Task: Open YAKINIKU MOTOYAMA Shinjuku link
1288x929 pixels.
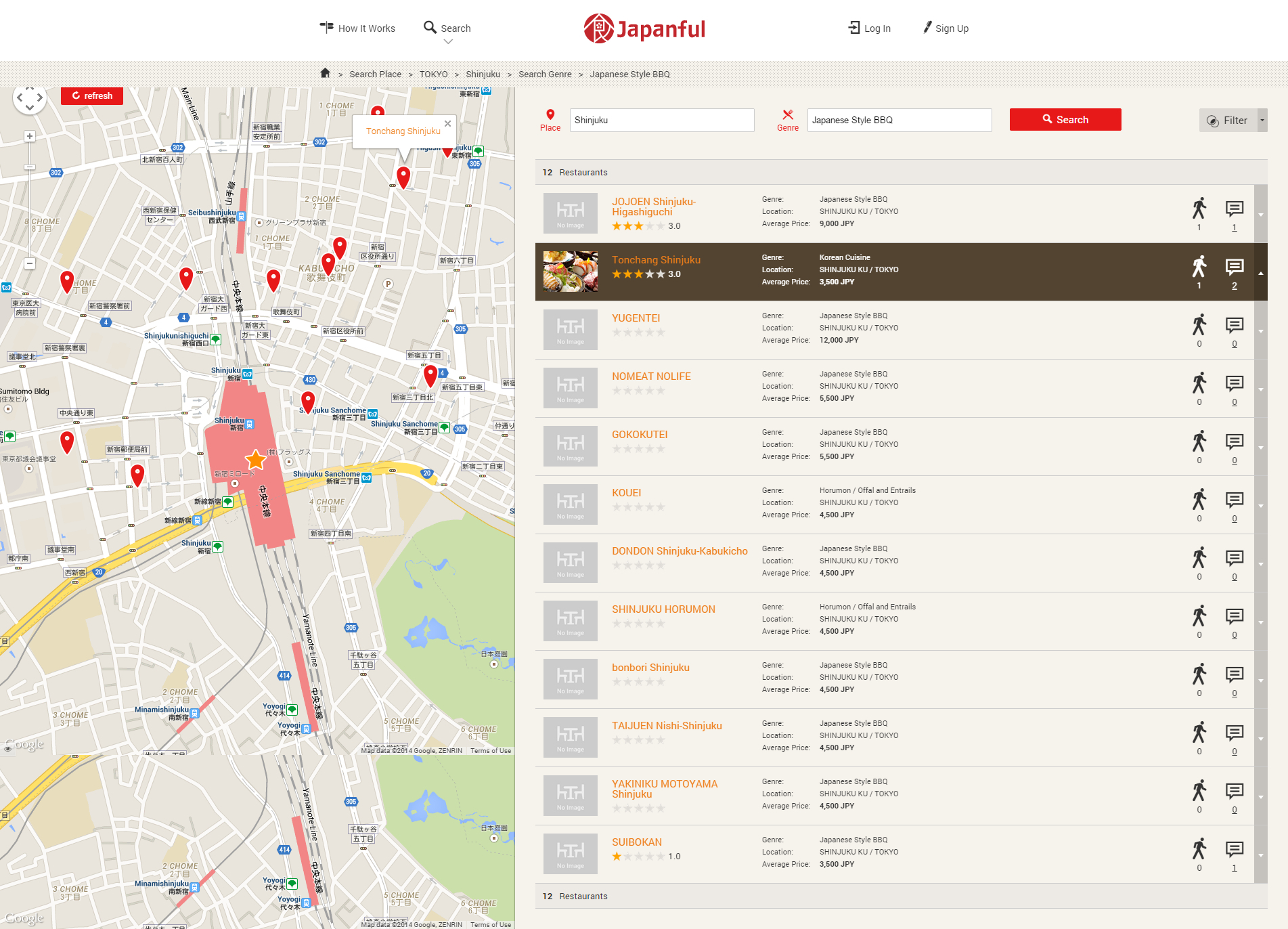Action: click(x=665, y=789)
